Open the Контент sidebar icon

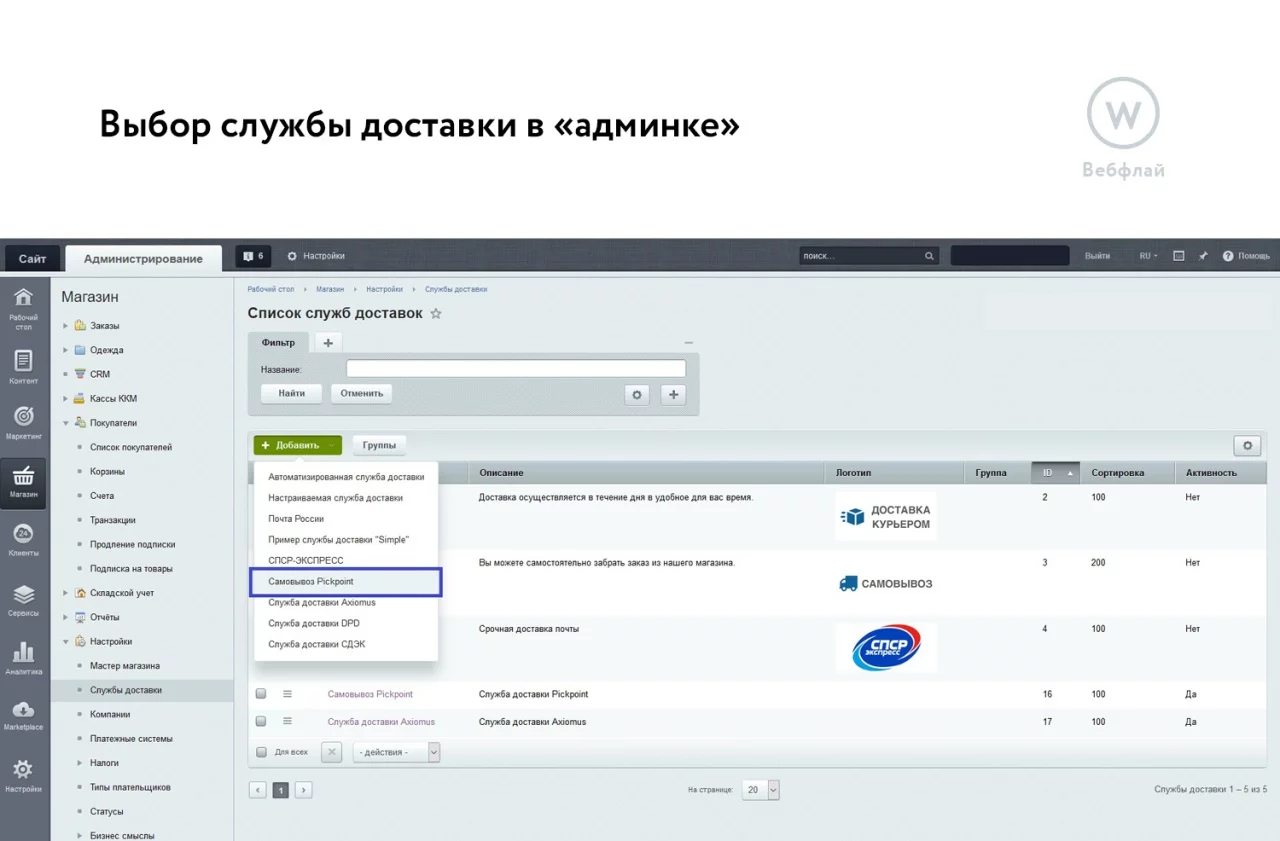[x=23, y=365]
